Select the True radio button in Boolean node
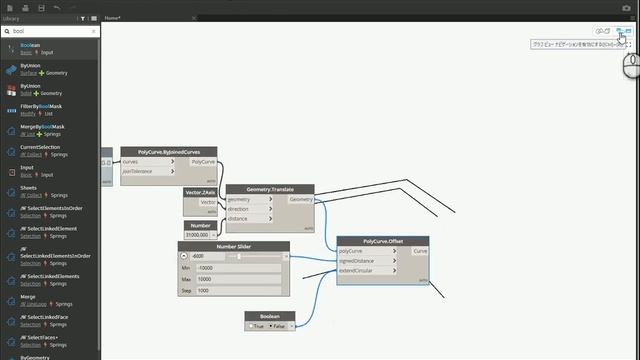This screenshot has height=360, width=640. 251,326
